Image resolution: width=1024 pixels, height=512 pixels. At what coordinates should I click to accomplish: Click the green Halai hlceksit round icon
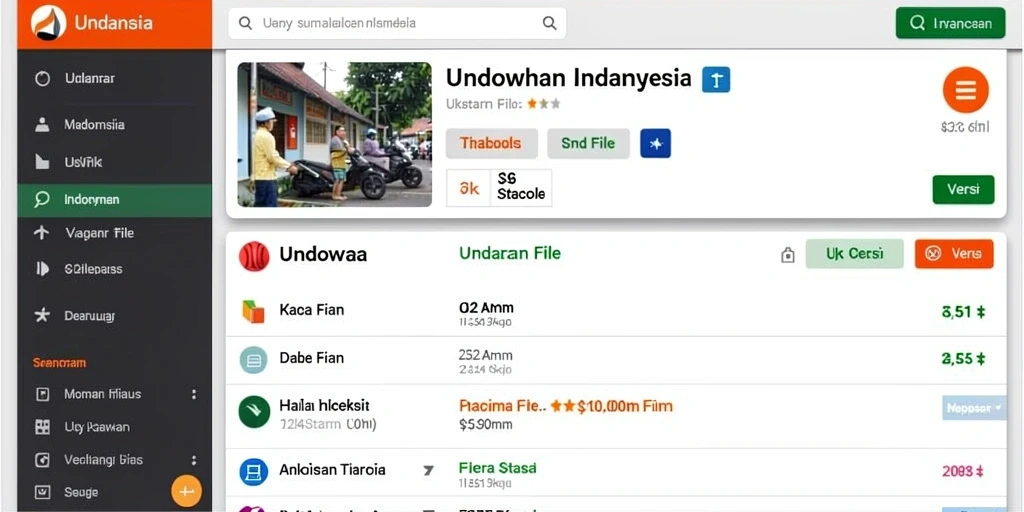click(x=254, y=411)
